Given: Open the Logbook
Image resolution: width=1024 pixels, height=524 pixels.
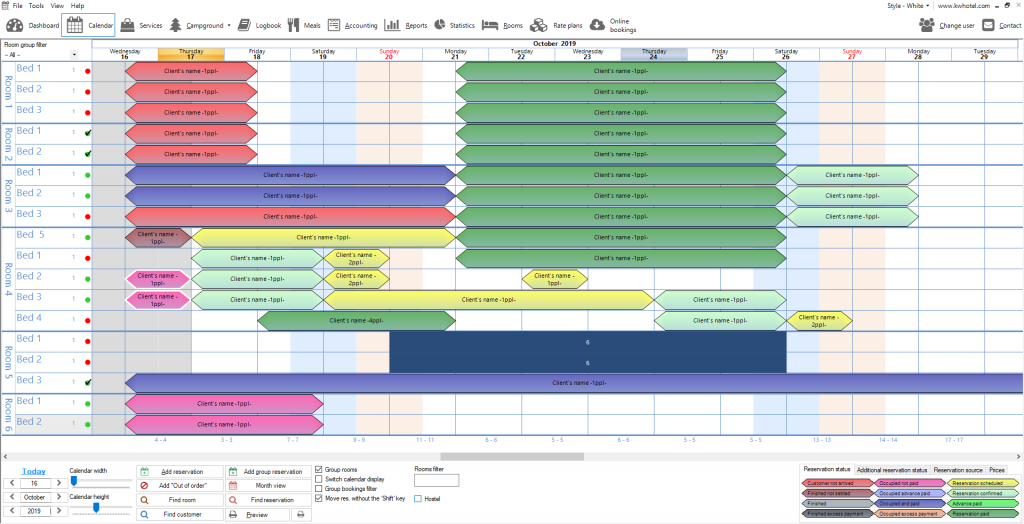Looking at the screenshot, I should tap(259, 25).
